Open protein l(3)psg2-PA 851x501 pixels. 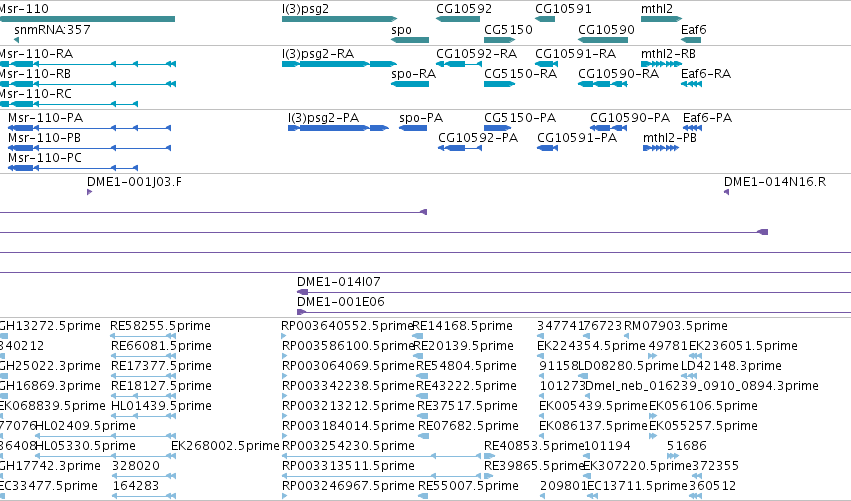coord(323,118)
